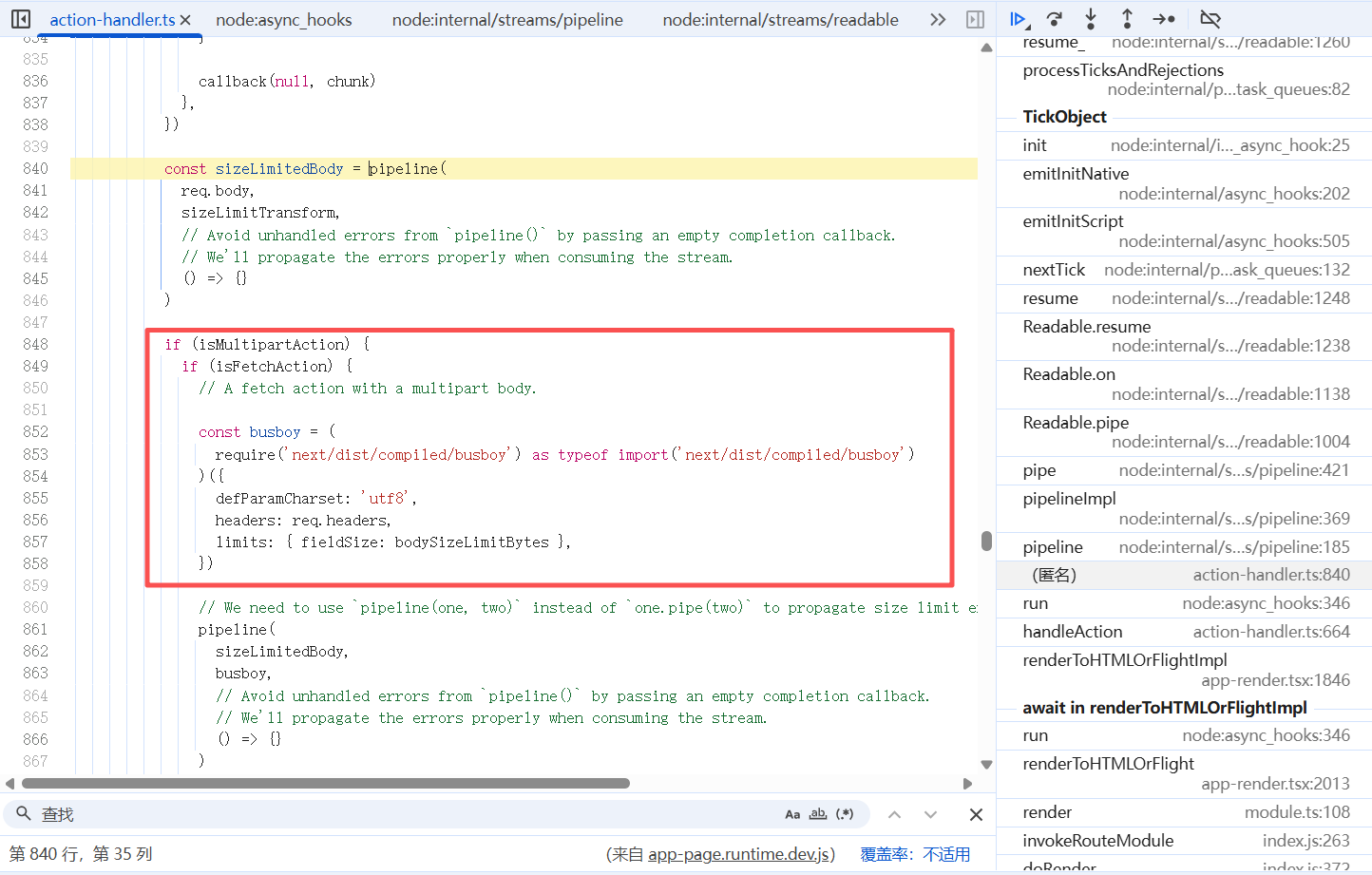Step over next function call

coord(1054,19)
